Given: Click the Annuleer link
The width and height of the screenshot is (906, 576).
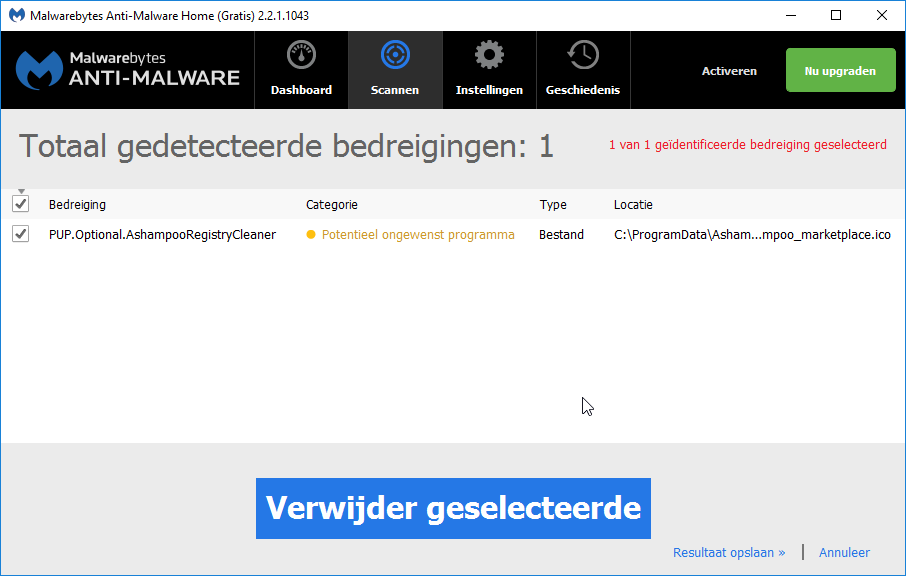Looking at the screenshot, I should coord(843,552).
